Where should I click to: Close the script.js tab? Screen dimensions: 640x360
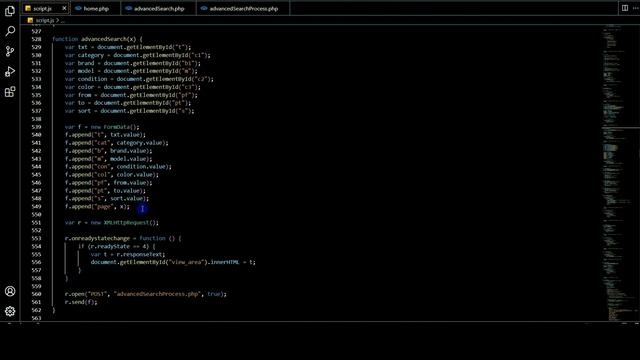tap(64, 8)
